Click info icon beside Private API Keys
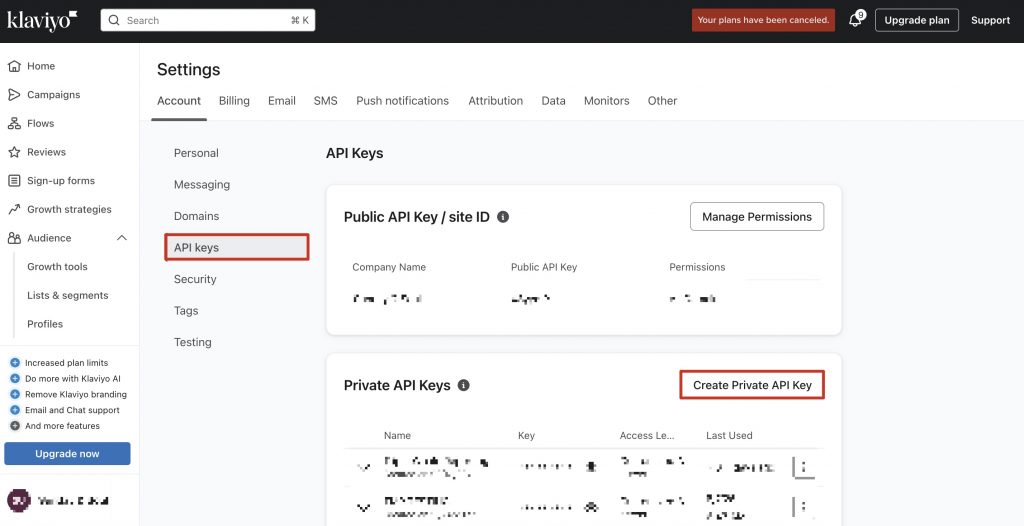The width and height of the screenshot is (1024, 526). (x=464, y=386)
